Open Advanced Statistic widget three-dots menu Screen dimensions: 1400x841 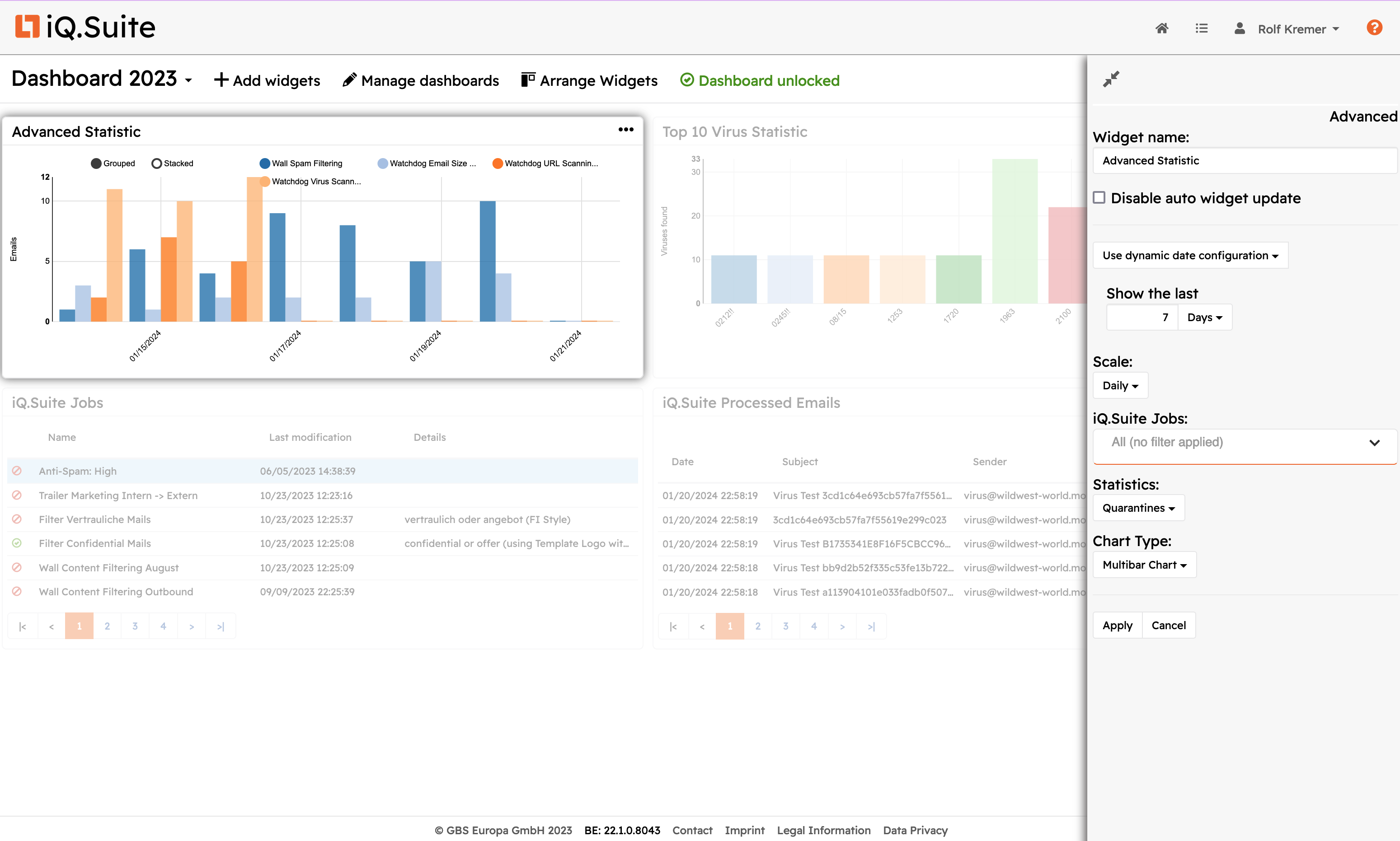point(625,130)
